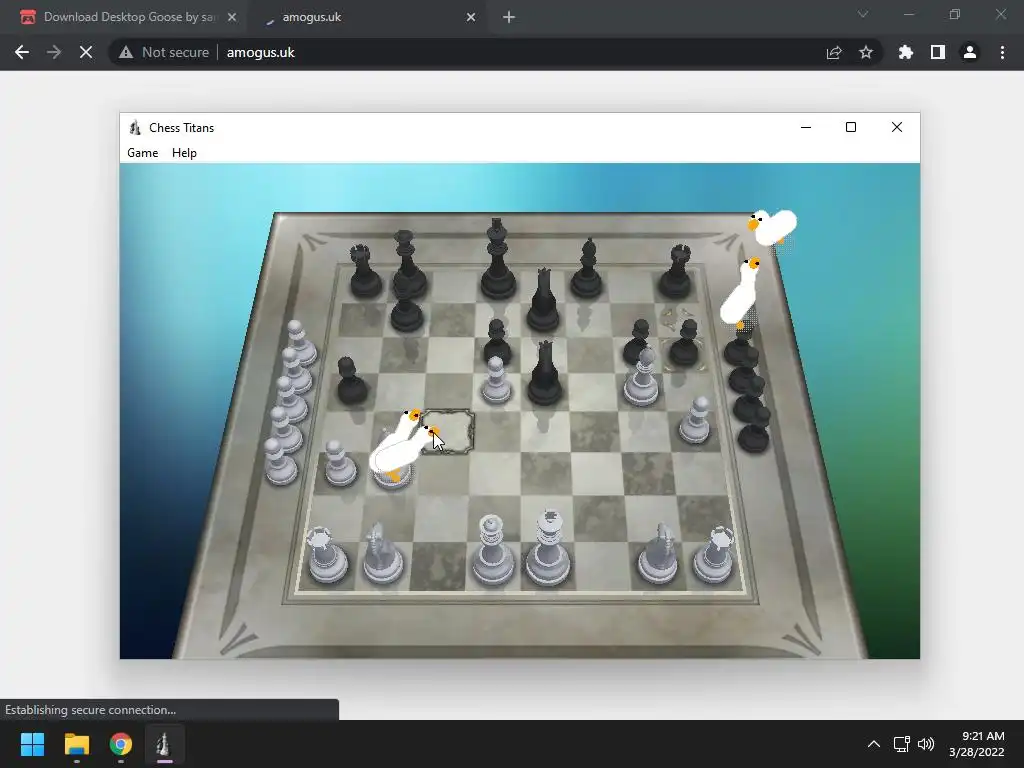Stop loading the page
Viewport: 1024px width, 768px height.
(x=86, y=52)
